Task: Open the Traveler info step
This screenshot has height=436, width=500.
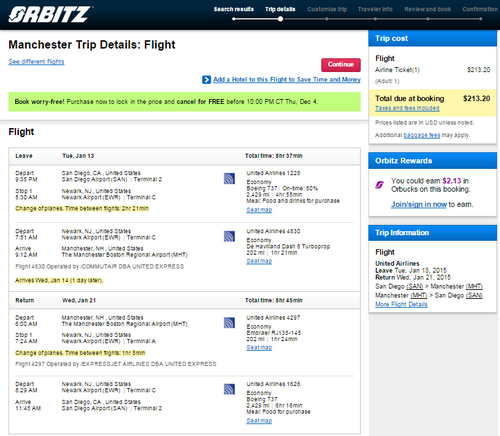Action: coord(375,9)
